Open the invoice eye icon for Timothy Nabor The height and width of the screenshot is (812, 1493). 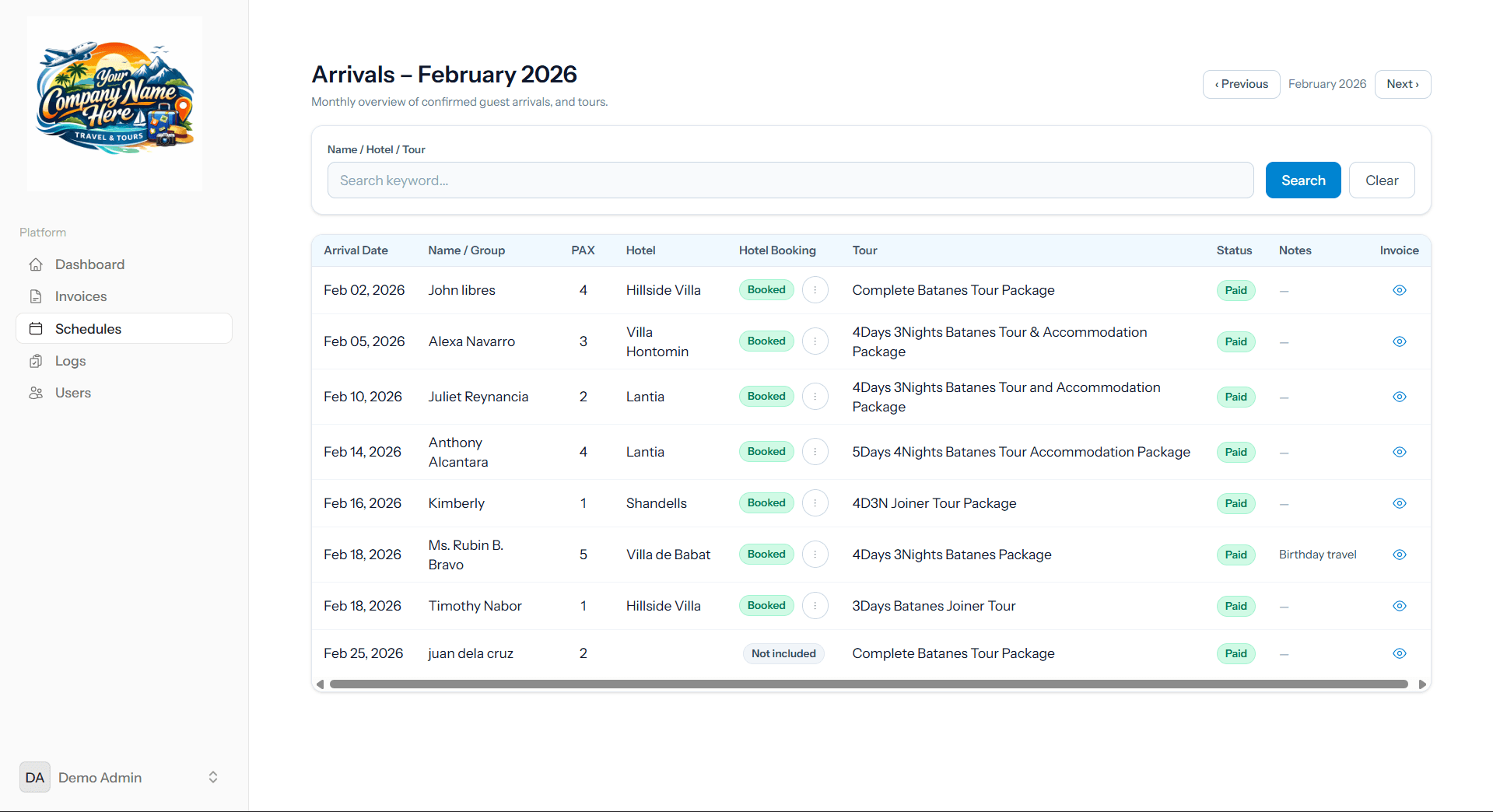point(1399,606)
